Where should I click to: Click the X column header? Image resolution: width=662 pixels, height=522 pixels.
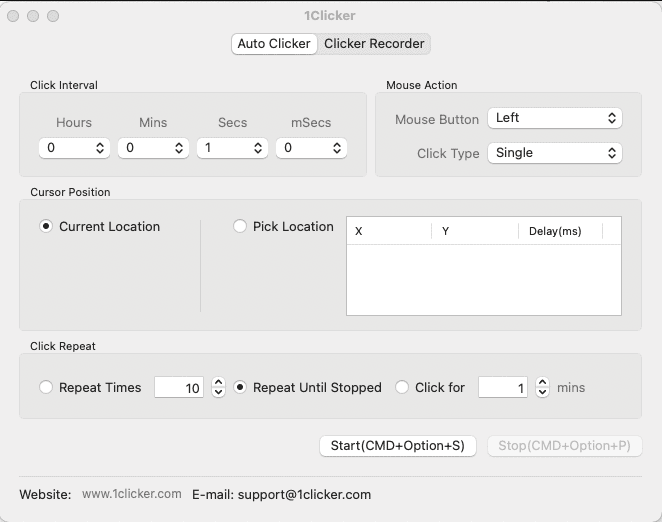click(389, 231)
